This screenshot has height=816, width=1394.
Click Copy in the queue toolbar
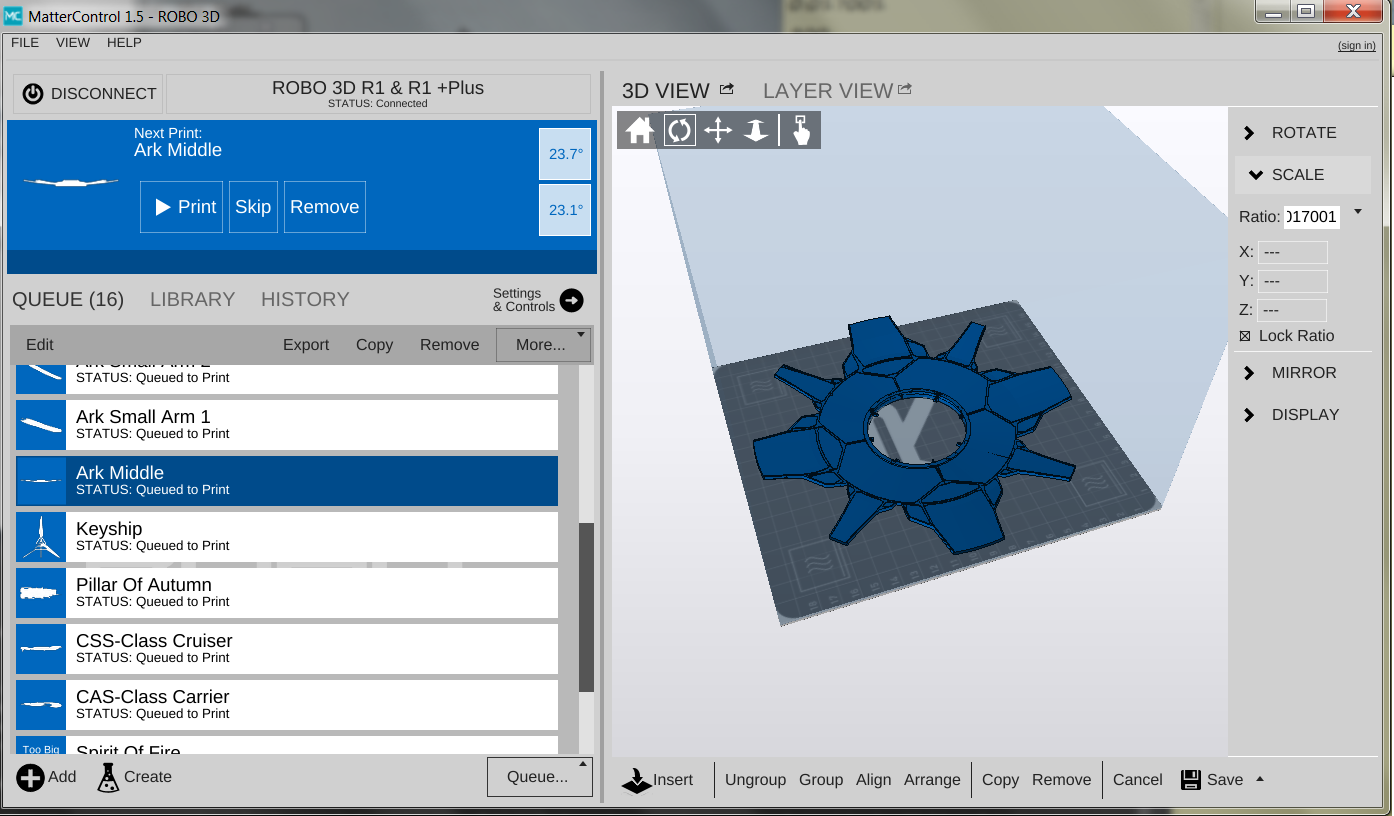[x=374, y=345]
